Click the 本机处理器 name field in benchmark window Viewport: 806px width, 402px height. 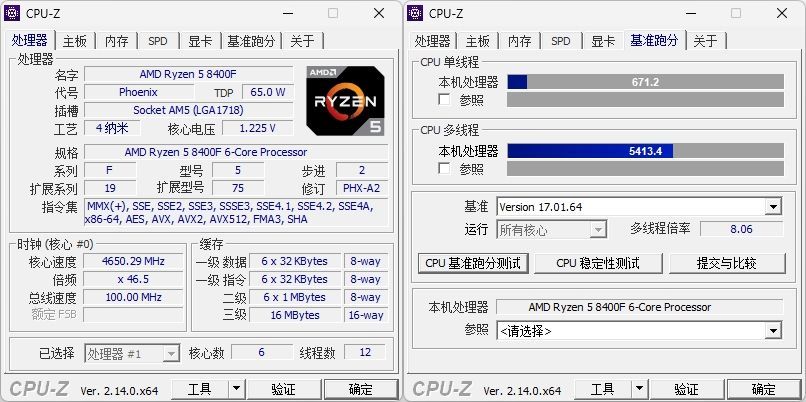(639, 307)
